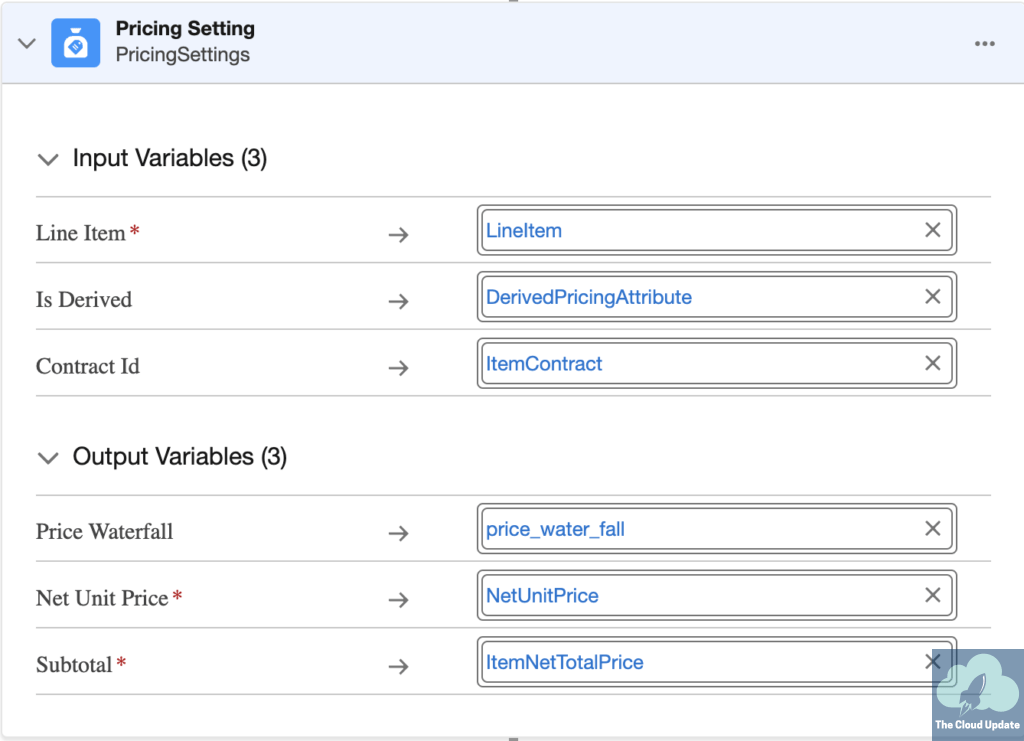The image size is (1024, 741).
Task: Collapse the Output Variables section
Action: 47,458
